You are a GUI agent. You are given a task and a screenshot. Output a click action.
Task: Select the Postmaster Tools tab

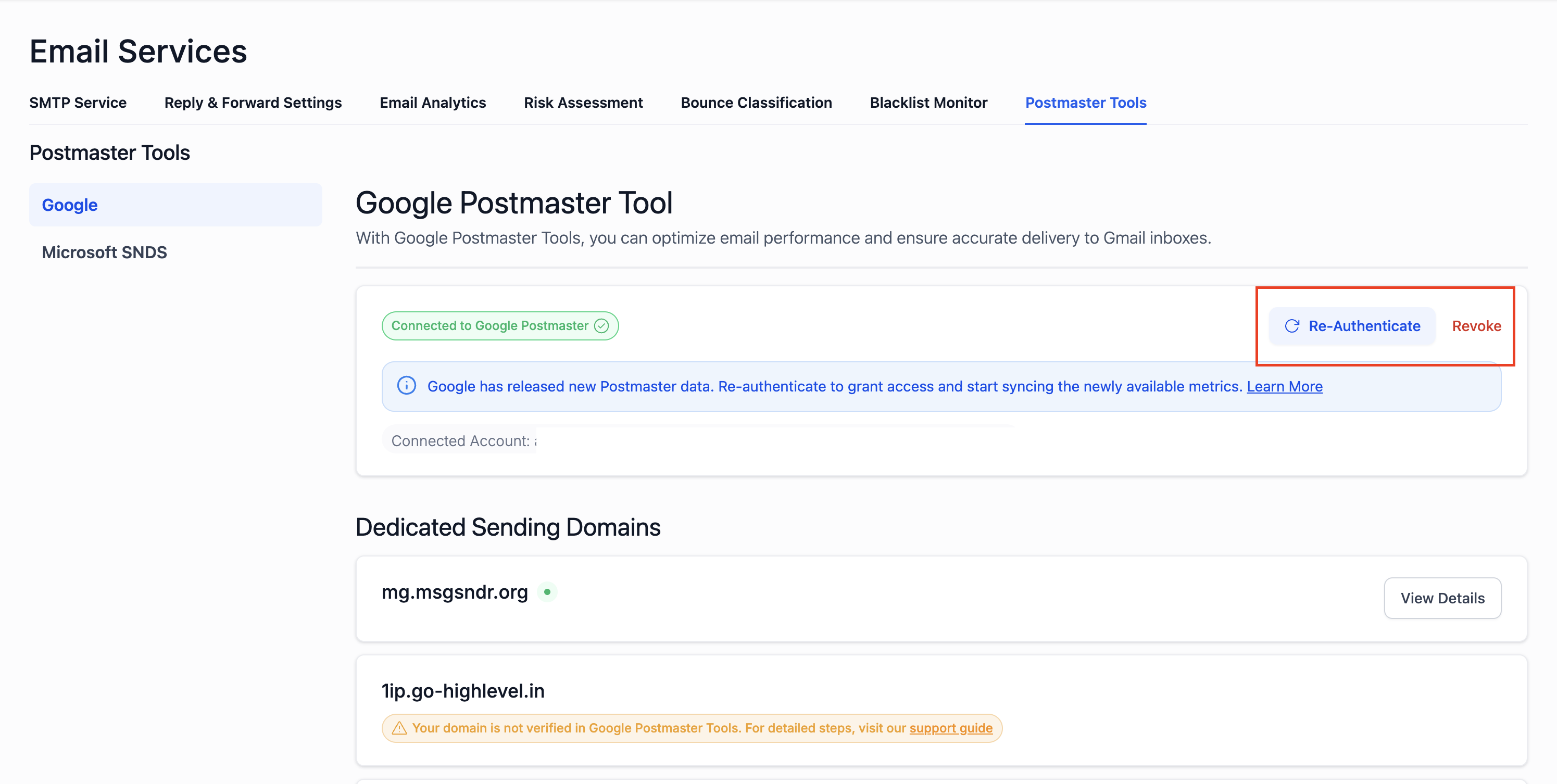[x=1086, y=103]
